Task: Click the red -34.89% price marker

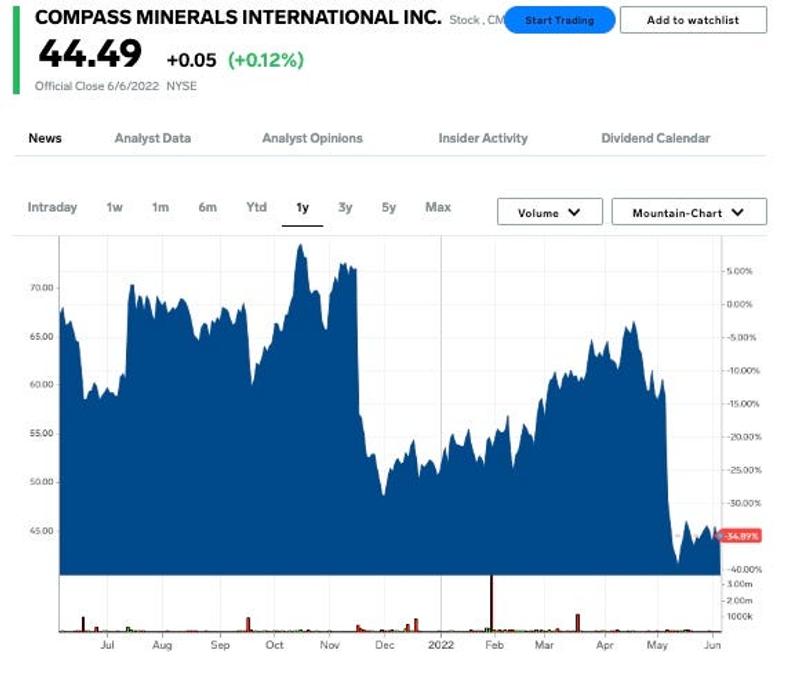Action: 740,535
